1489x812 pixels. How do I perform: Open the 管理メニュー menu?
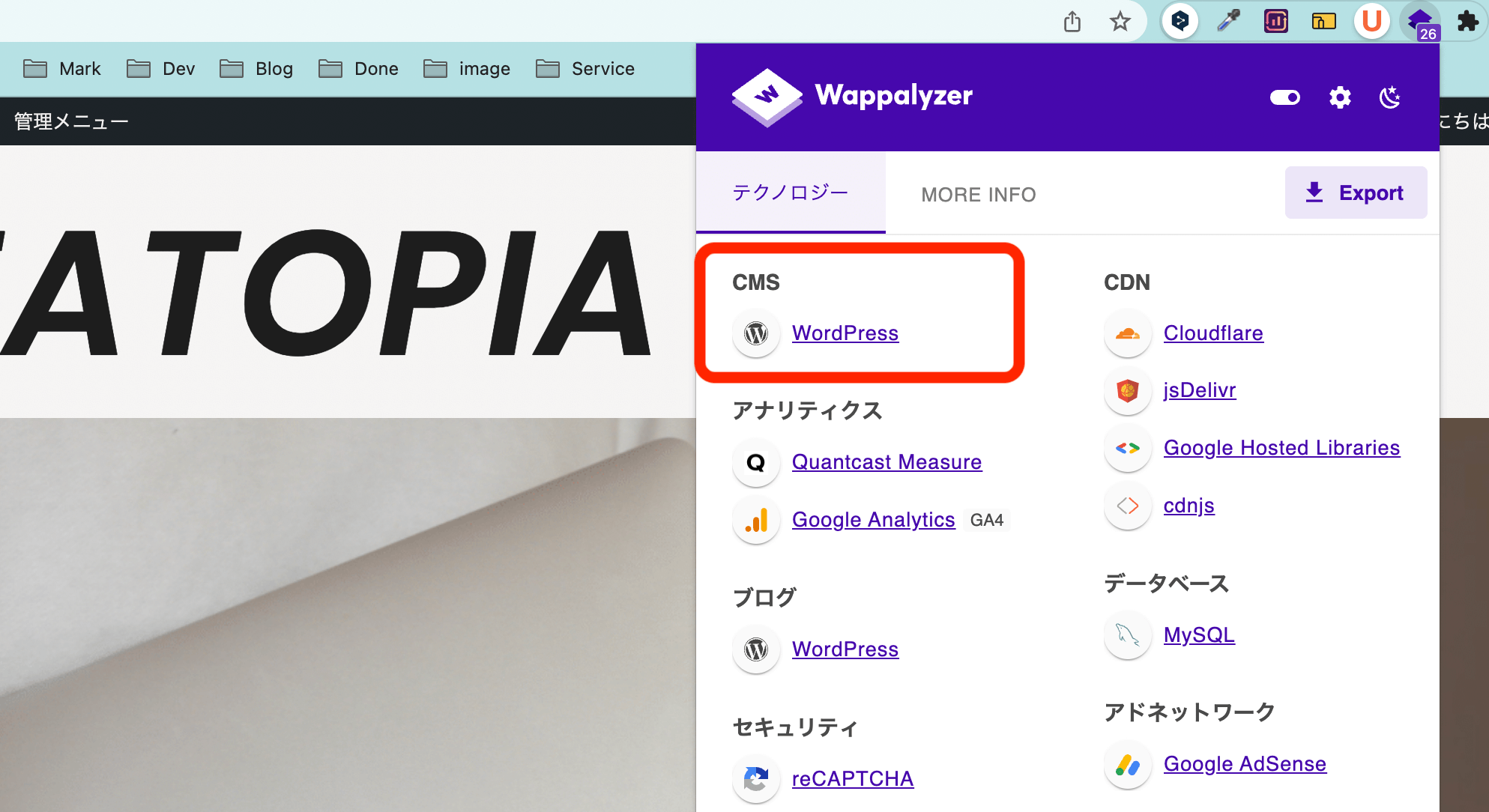(70, 121)
